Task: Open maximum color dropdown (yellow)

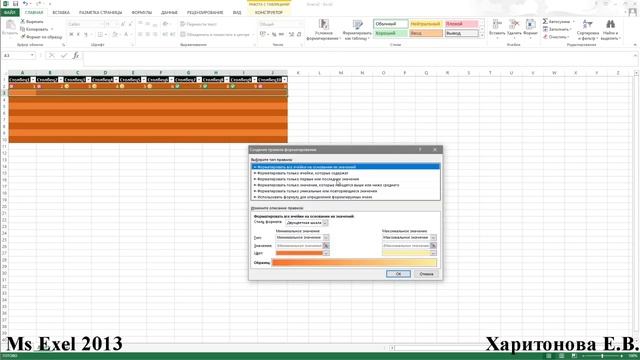Action: 433,253
